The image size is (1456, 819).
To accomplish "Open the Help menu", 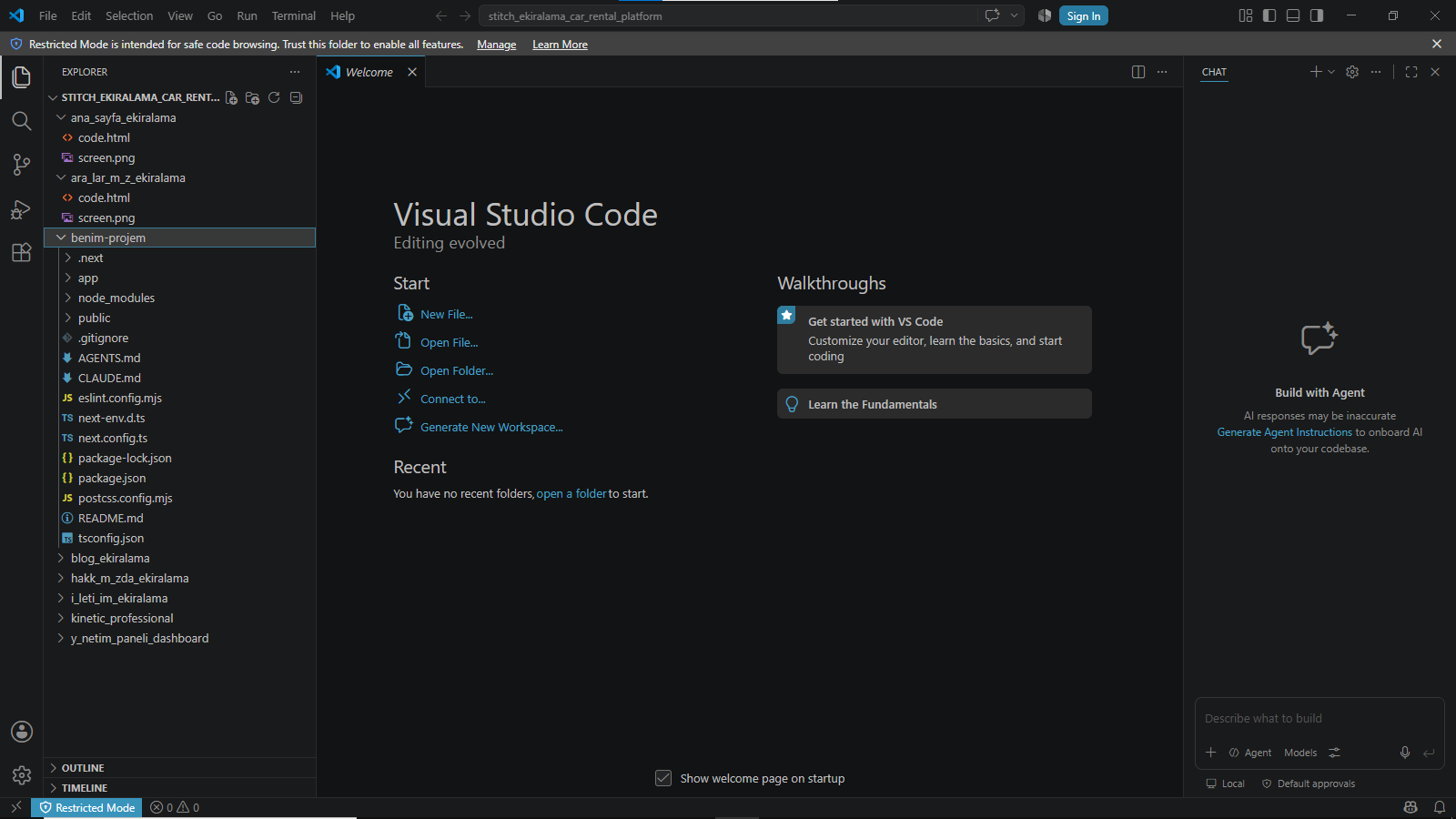I will (x=343, y=15).
